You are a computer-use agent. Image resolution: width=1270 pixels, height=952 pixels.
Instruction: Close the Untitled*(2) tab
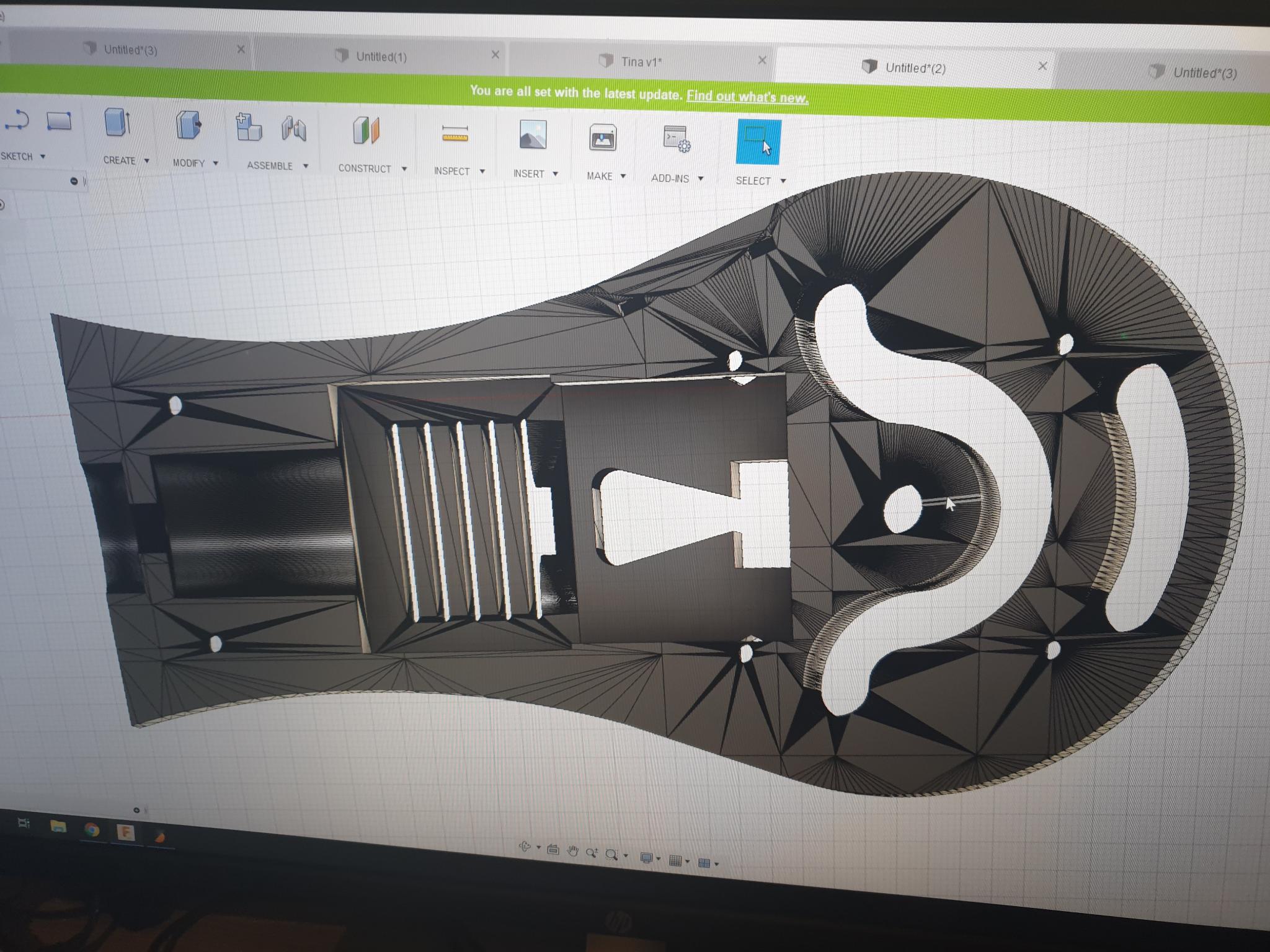pos(1042,66)
